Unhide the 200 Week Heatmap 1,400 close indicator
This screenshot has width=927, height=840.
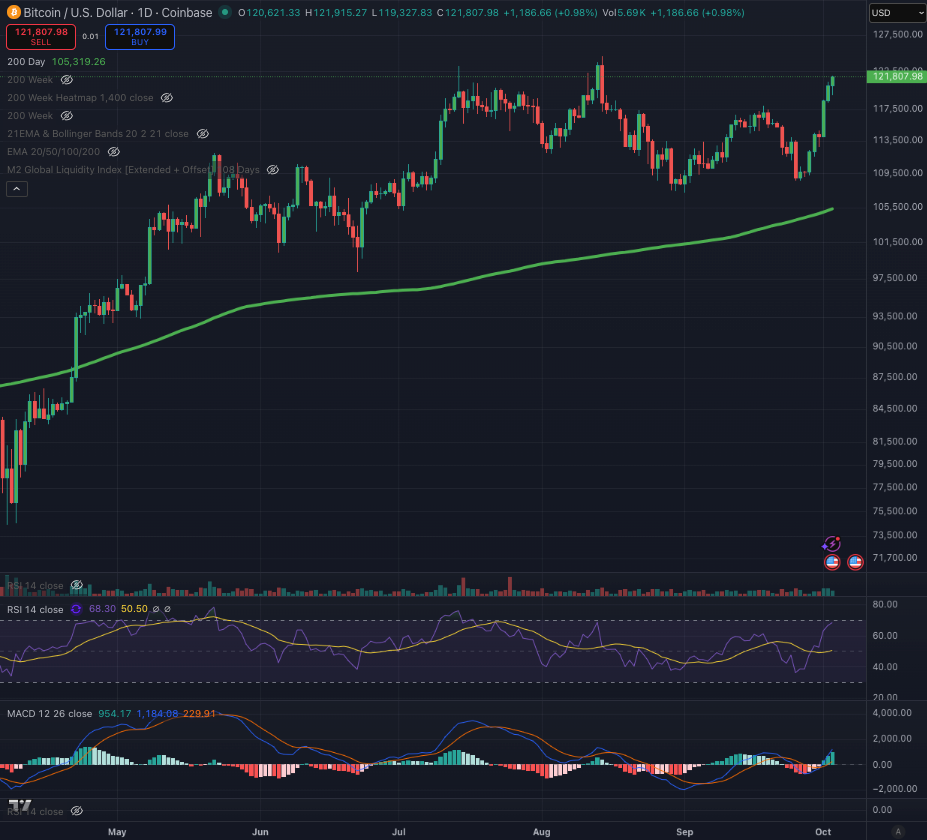point(167,98)
